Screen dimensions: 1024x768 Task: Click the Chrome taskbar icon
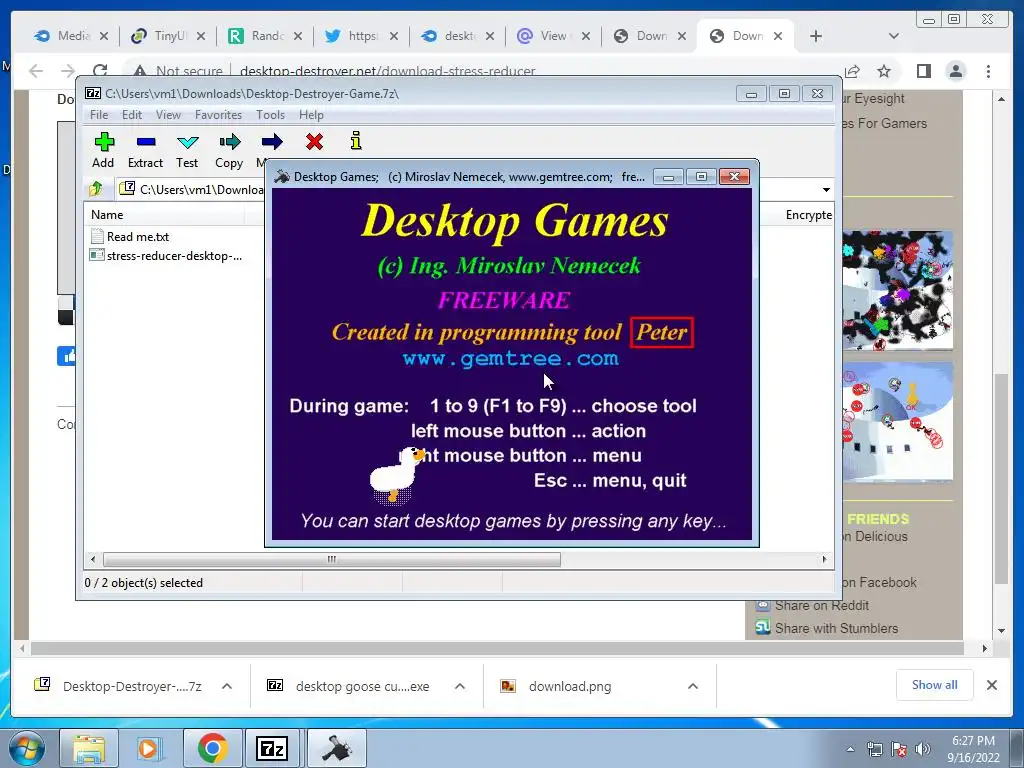(x=212, y=748)
